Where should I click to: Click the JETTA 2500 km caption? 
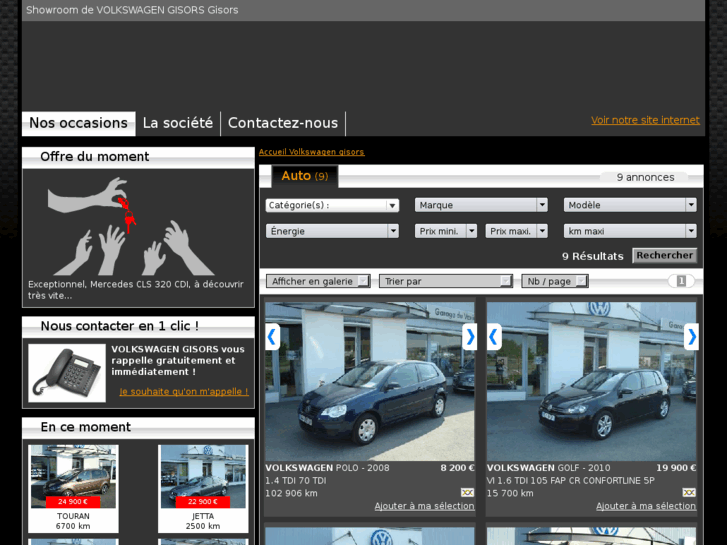click(203, 521)
